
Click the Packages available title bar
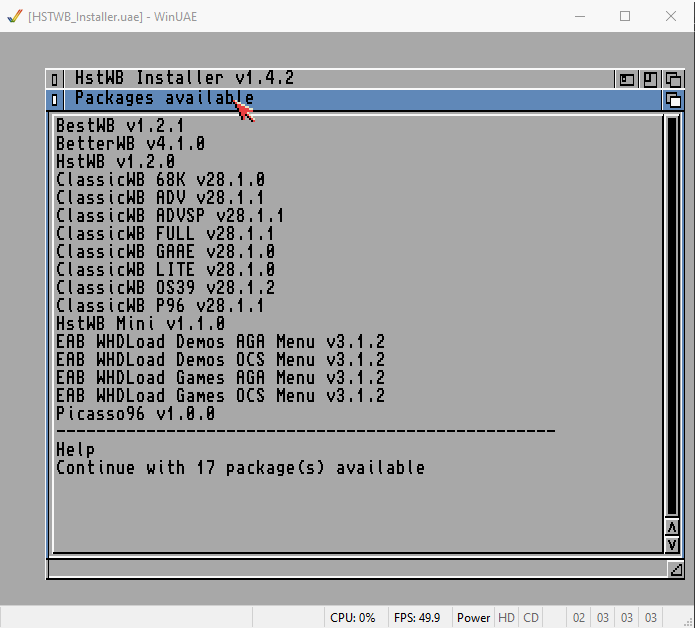(363, 100)
